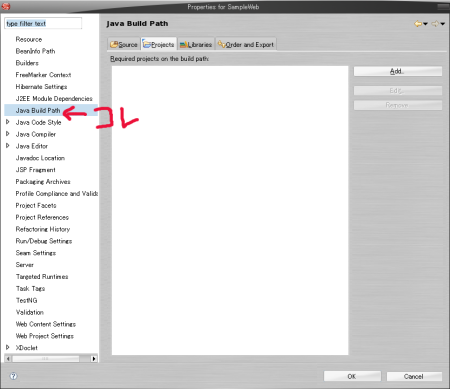Viewport: 450px width, 389px height.
Task: Select the Packaging Archives item
Action: tap(43, 182)
